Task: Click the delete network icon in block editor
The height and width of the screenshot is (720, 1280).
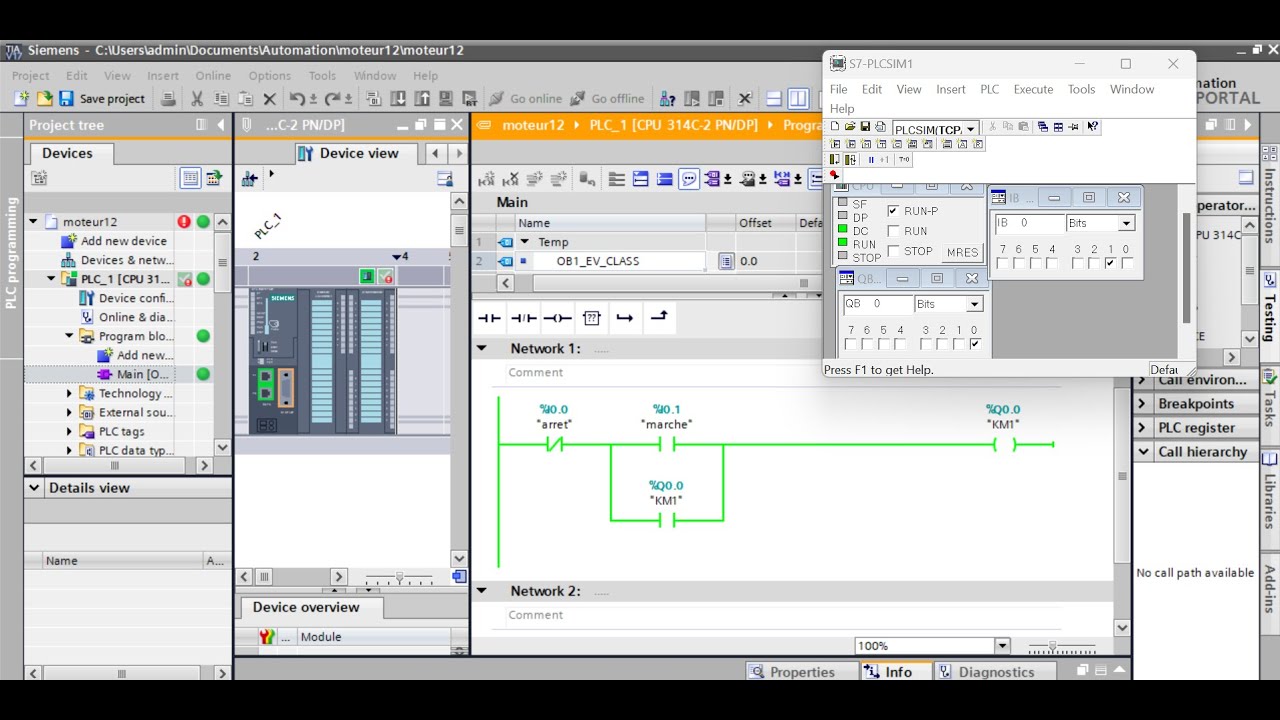Action: click(x=511, y=179)
